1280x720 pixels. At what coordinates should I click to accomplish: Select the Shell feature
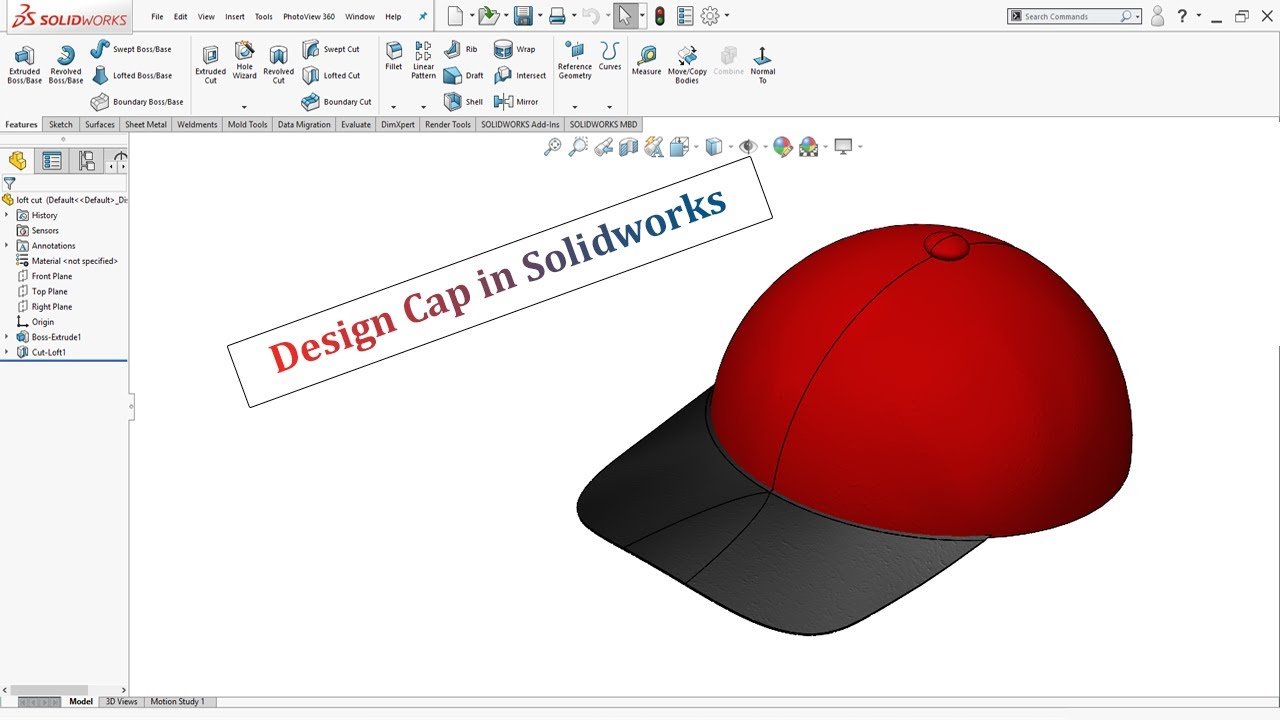pos(464,102)
